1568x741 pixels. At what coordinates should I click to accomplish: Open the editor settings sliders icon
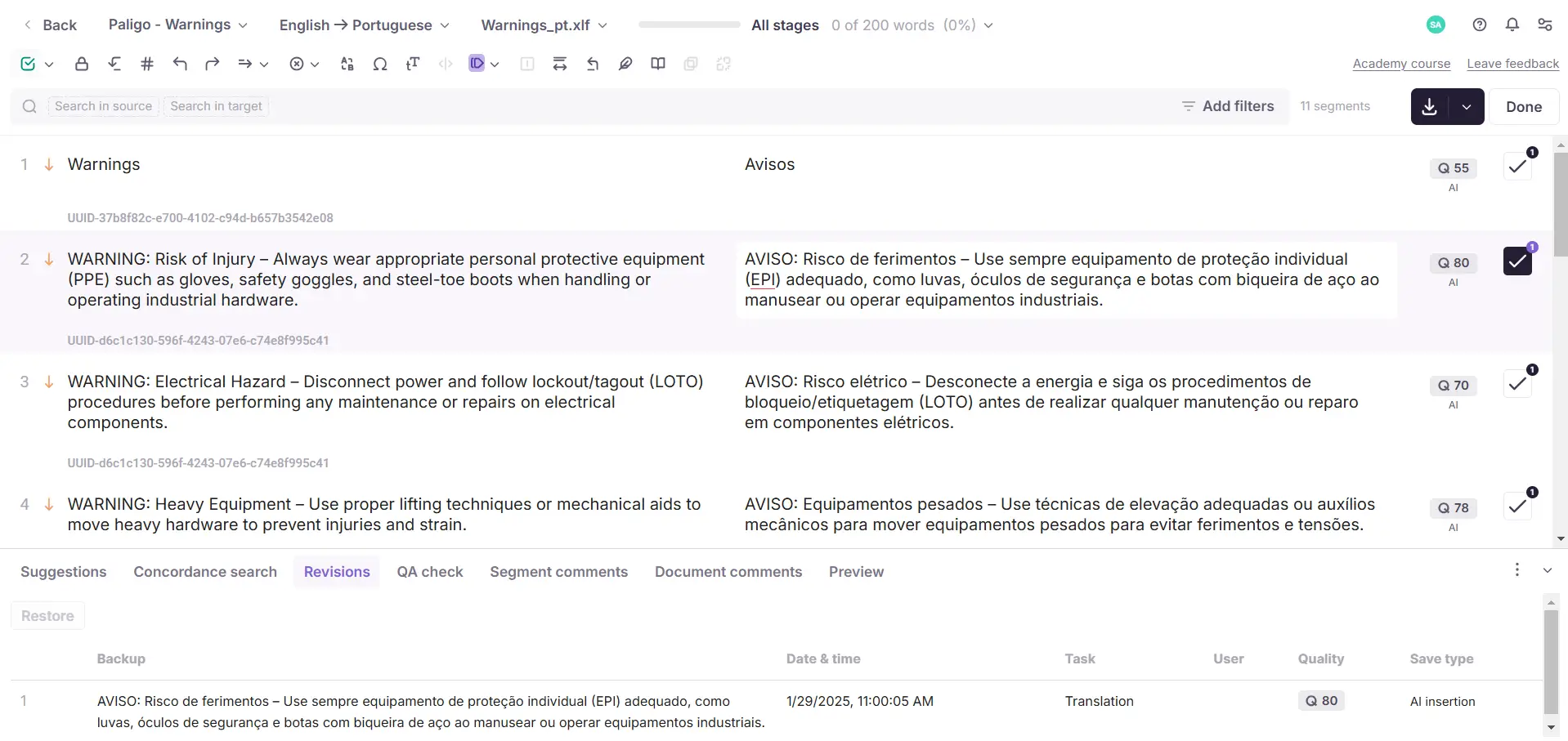(x=1545, y=25)
